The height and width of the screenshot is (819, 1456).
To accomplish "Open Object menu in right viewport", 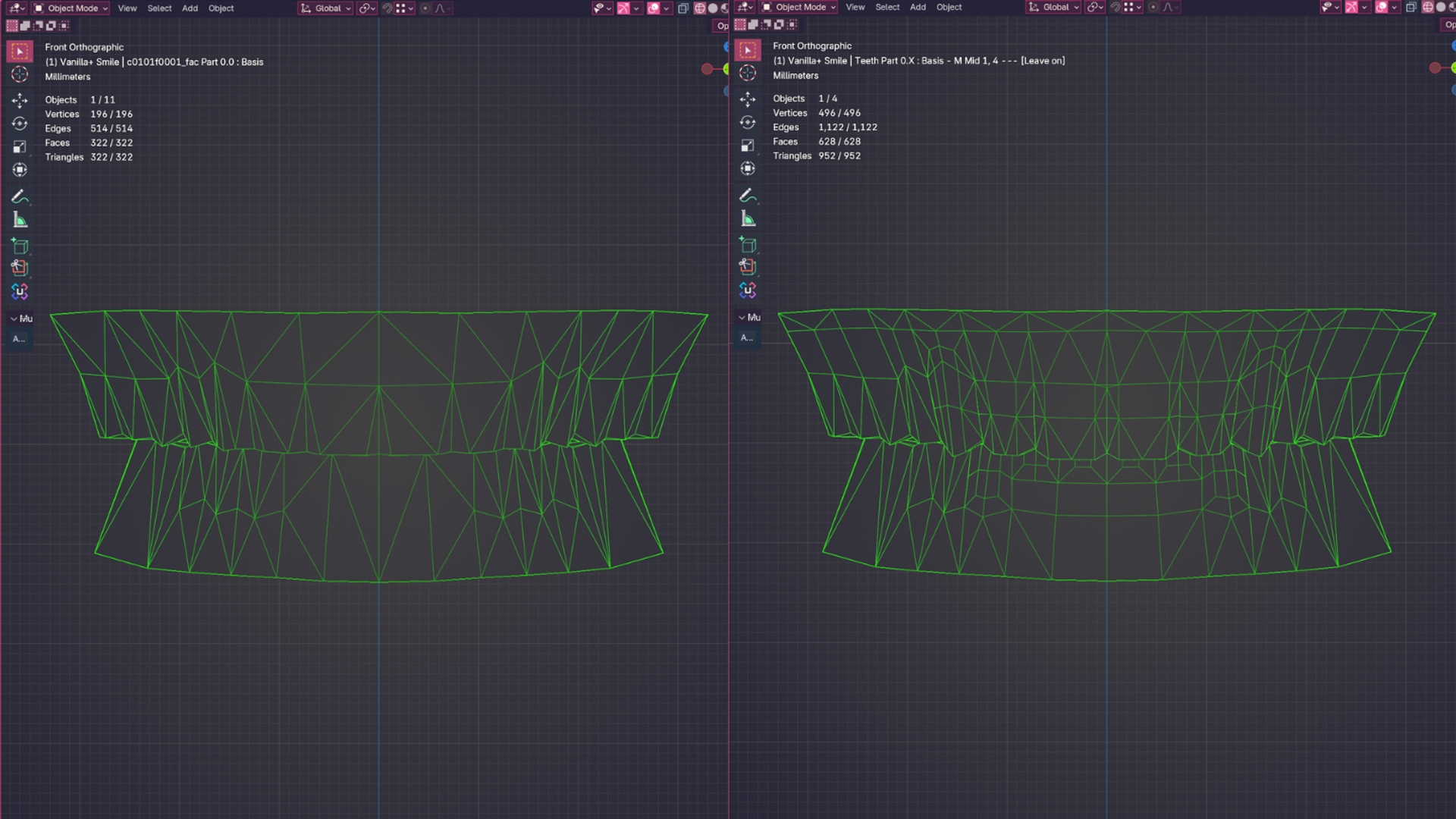I will 949,7.
